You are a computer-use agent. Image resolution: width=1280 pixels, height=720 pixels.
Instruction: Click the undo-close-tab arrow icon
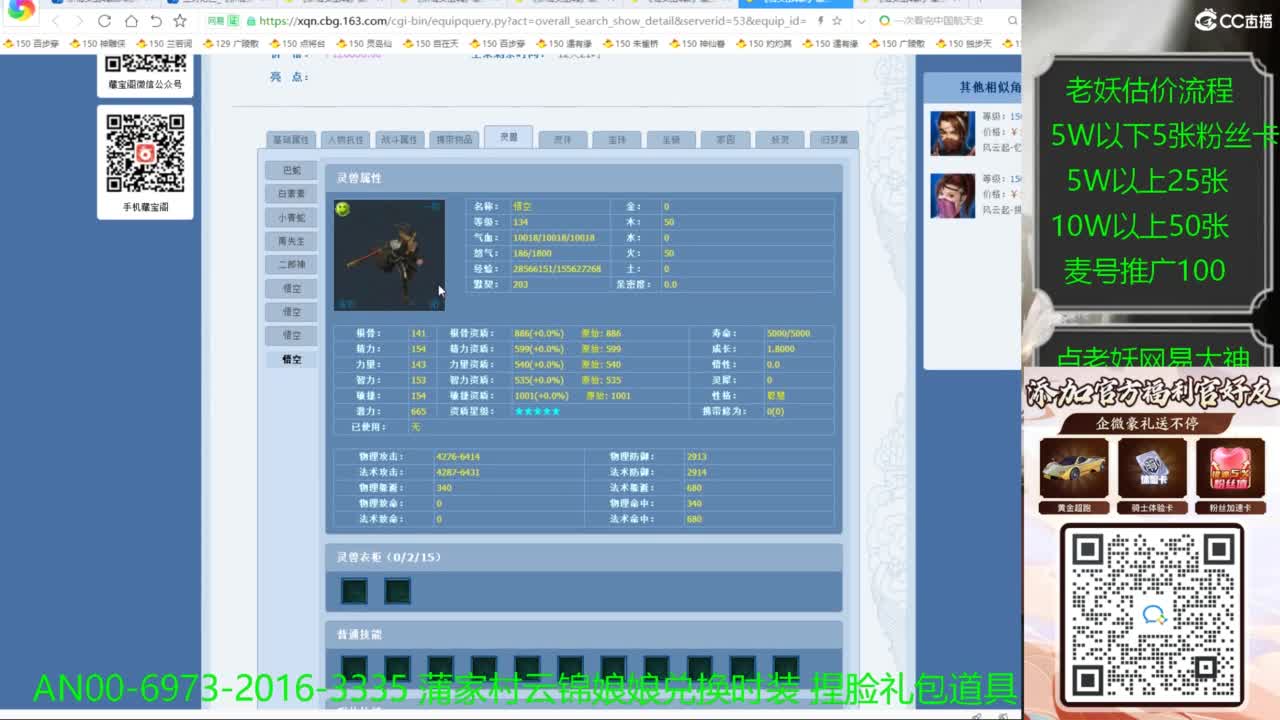tap(156, 21)
